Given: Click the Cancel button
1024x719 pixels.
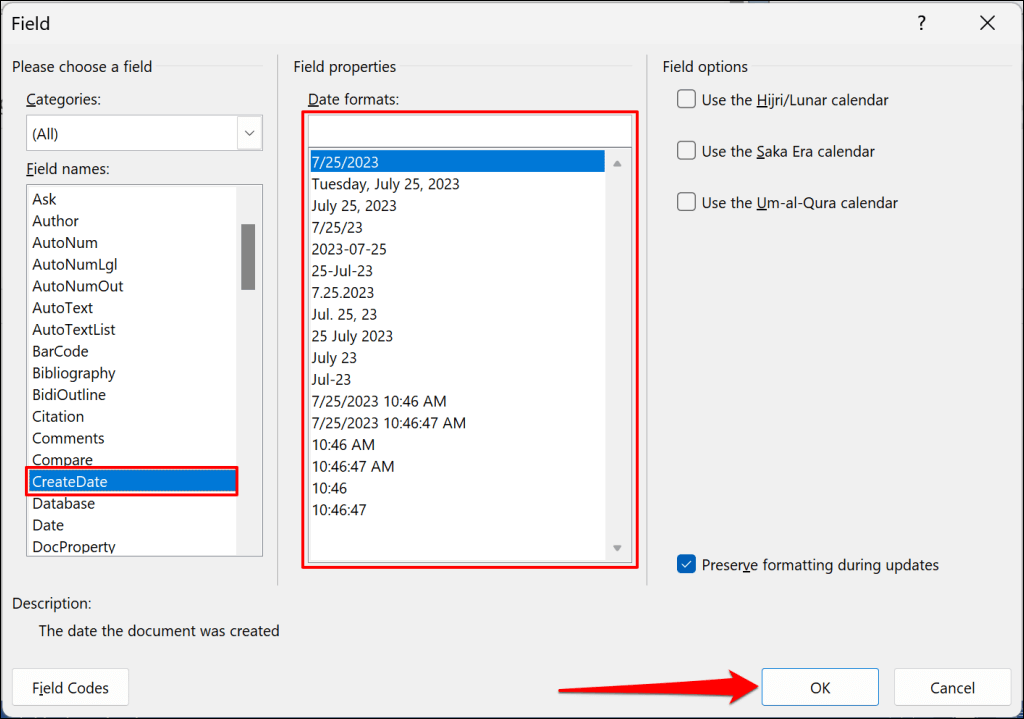Looking at the screenshot, I should tap(952, 688).
